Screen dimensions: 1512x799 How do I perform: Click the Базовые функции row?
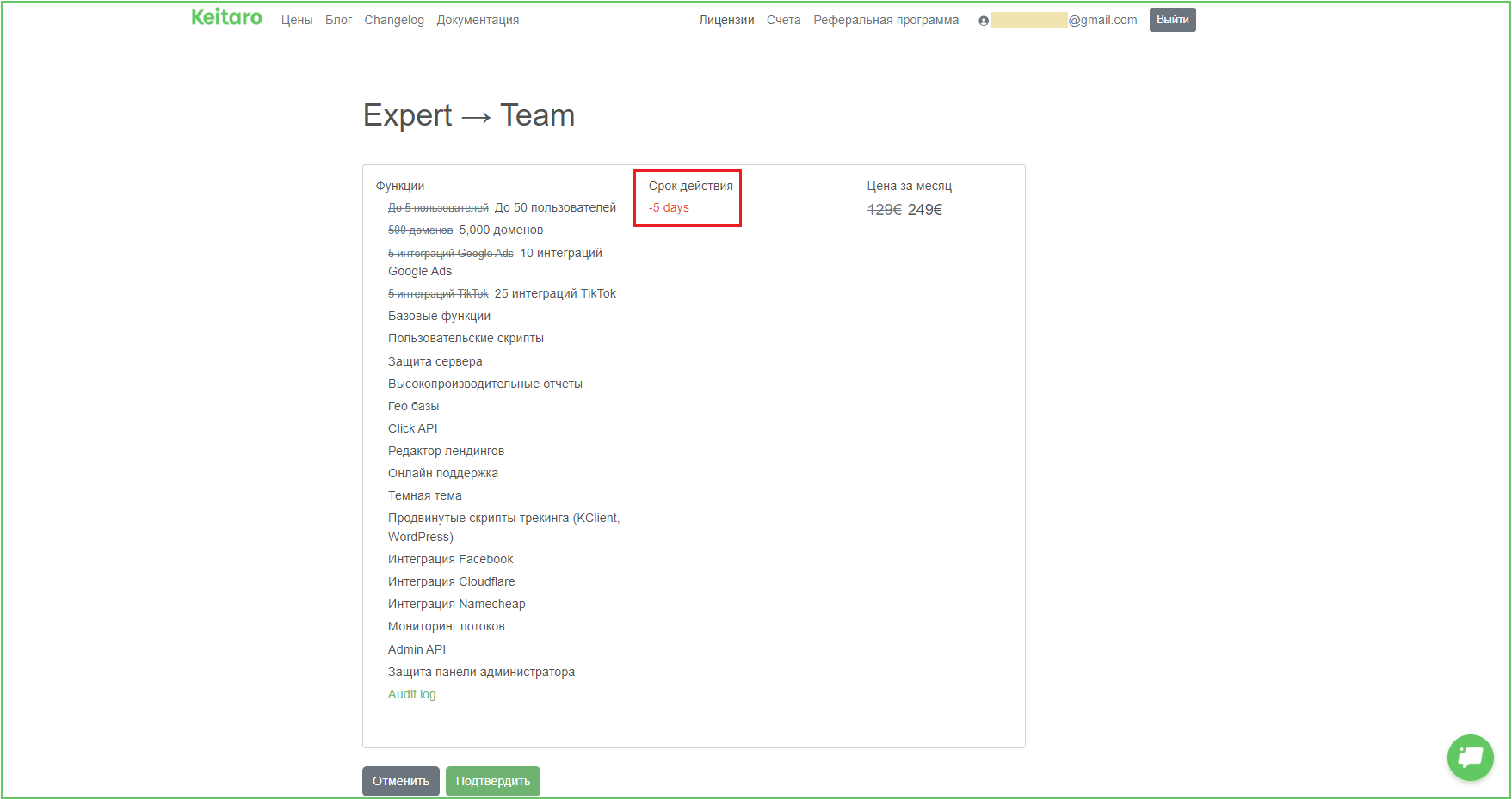click(440, 316)
